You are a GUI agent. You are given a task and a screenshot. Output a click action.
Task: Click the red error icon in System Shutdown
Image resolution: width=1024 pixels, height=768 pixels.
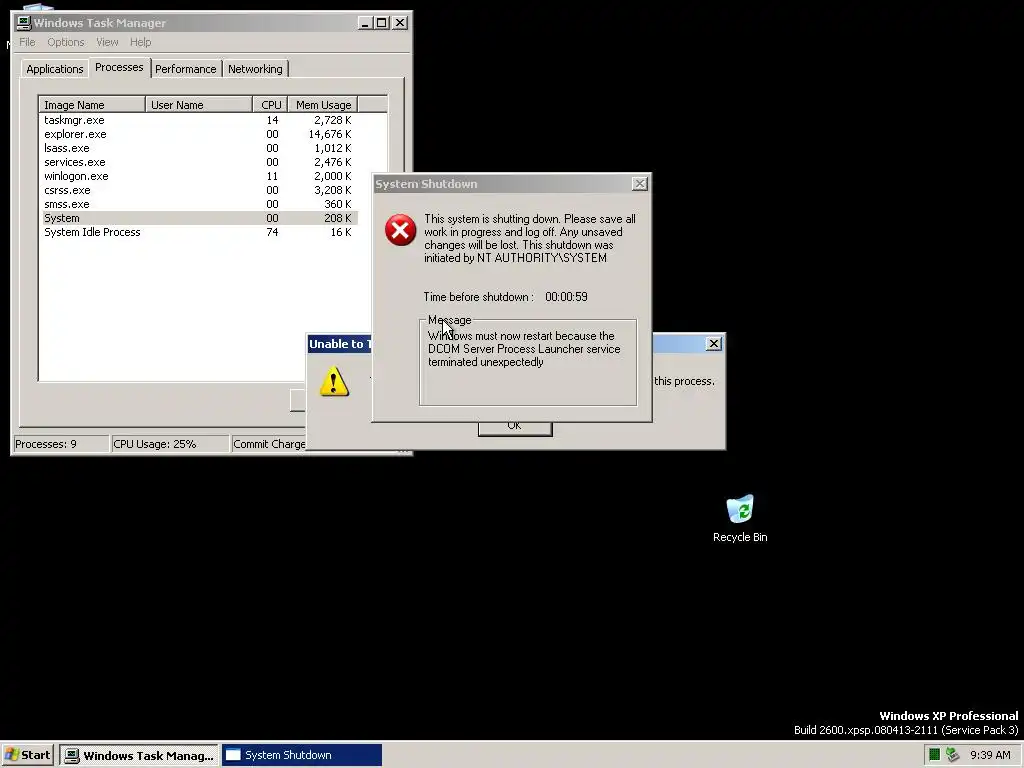click(400, 230)
